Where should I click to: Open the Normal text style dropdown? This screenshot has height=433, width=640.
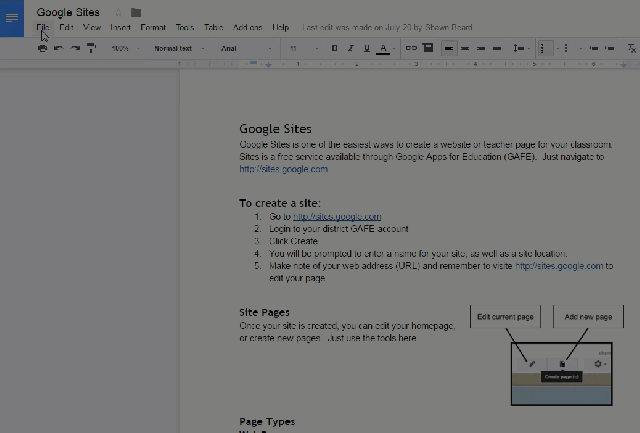(178, 48)
